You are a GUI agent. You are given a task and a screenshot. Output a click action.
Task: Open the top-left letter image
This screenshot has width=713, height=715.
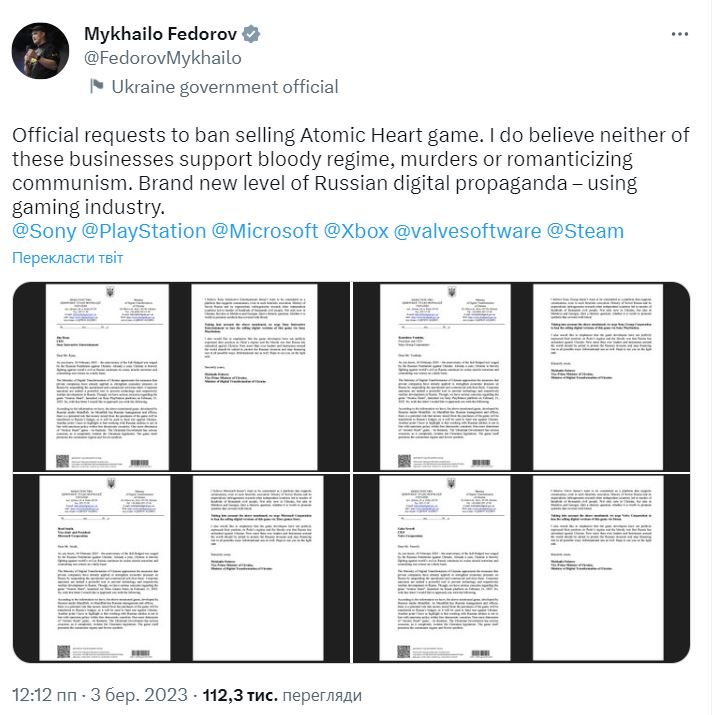(x=181, y=377)
